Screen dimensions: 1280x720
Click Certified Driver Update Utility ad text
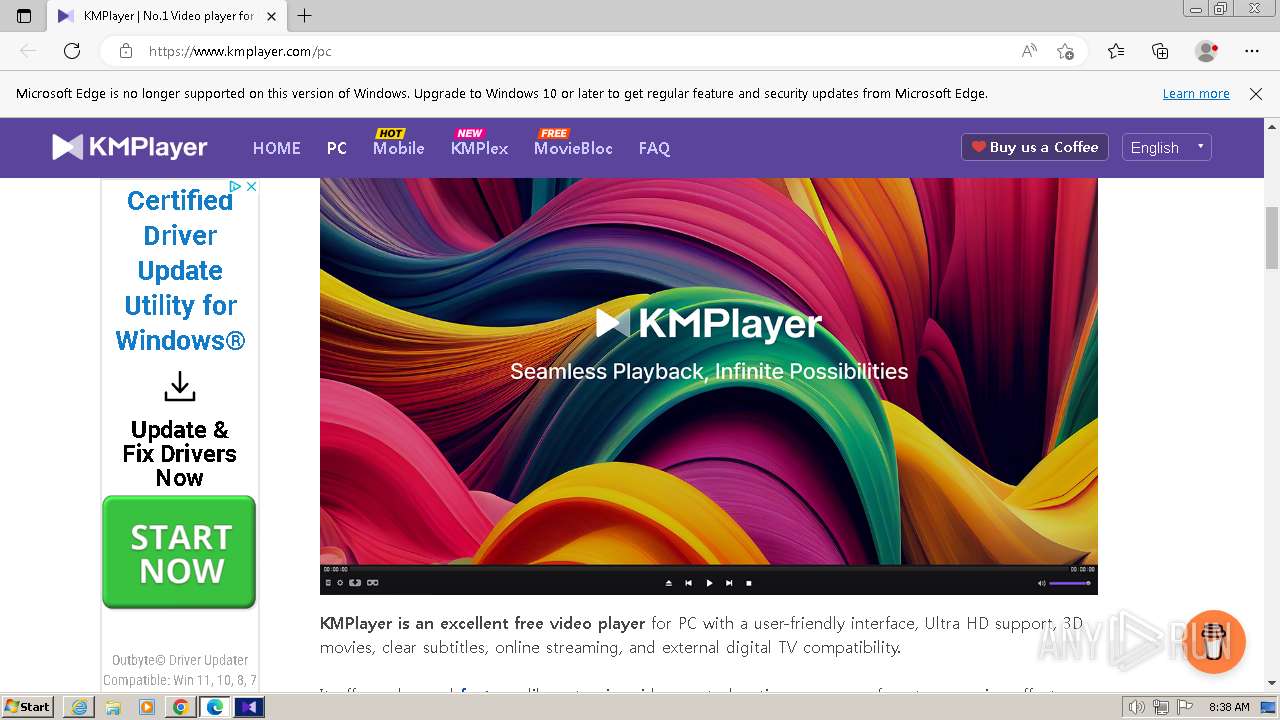[x=180, y=270]
